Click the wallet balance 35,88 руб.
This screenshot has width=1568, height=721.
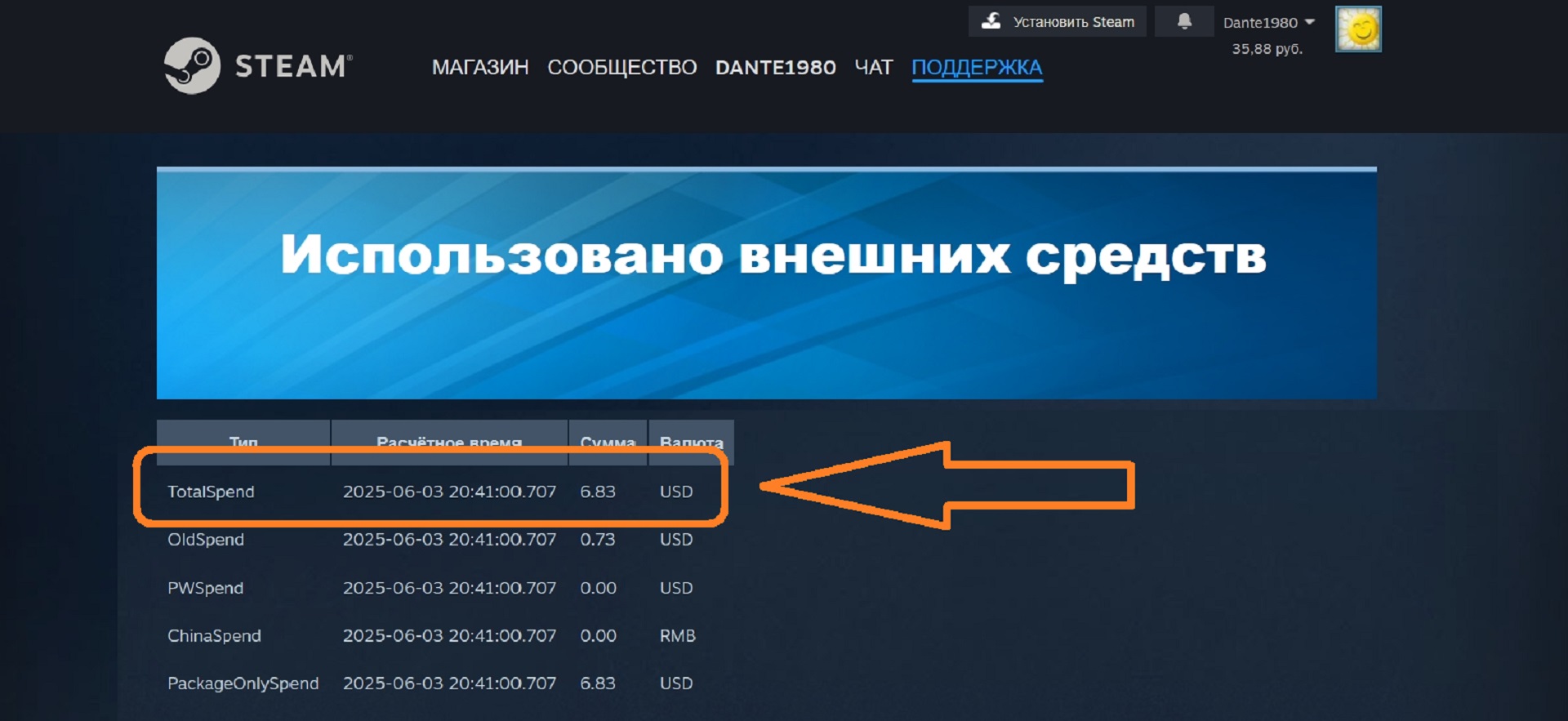point(1267,49)
